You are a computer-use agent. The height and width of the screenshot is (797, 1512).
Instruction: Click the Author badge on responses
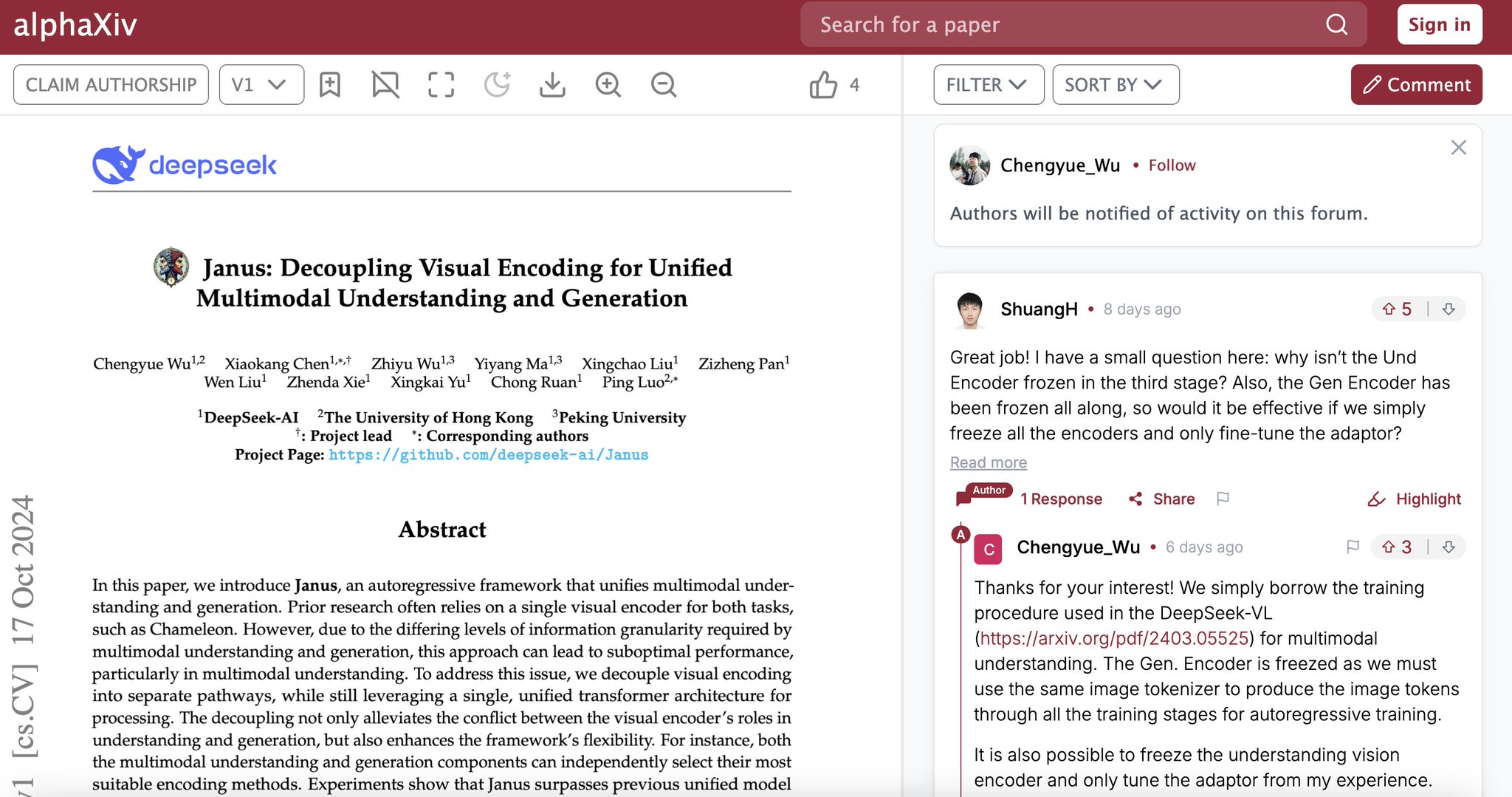[989, 490]
